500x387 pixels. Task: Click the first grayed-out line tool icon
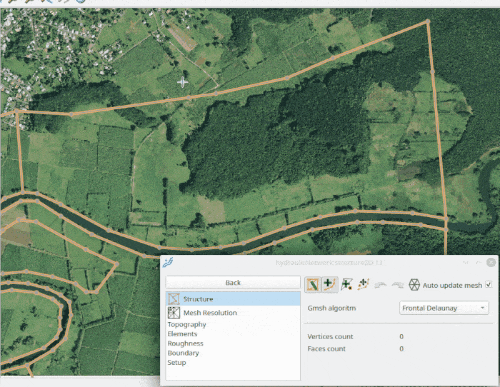point(380,285)
